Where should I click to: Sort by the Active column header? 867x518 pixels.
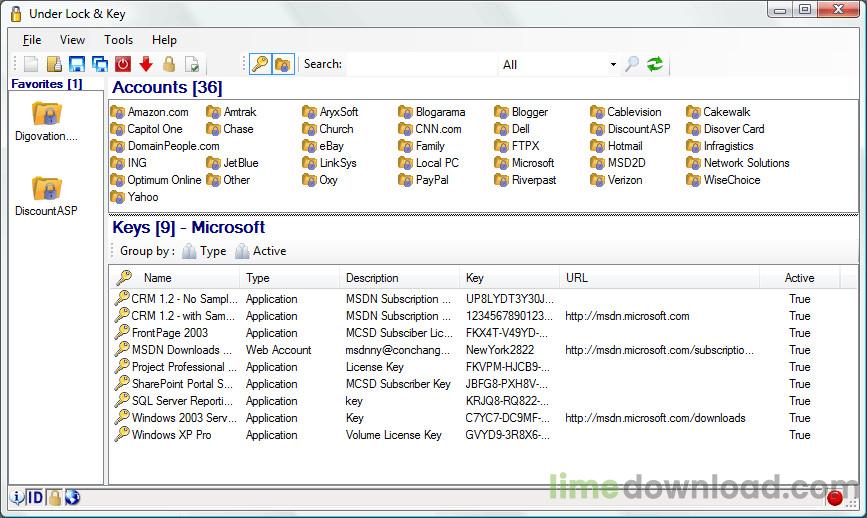click(800, 278)
